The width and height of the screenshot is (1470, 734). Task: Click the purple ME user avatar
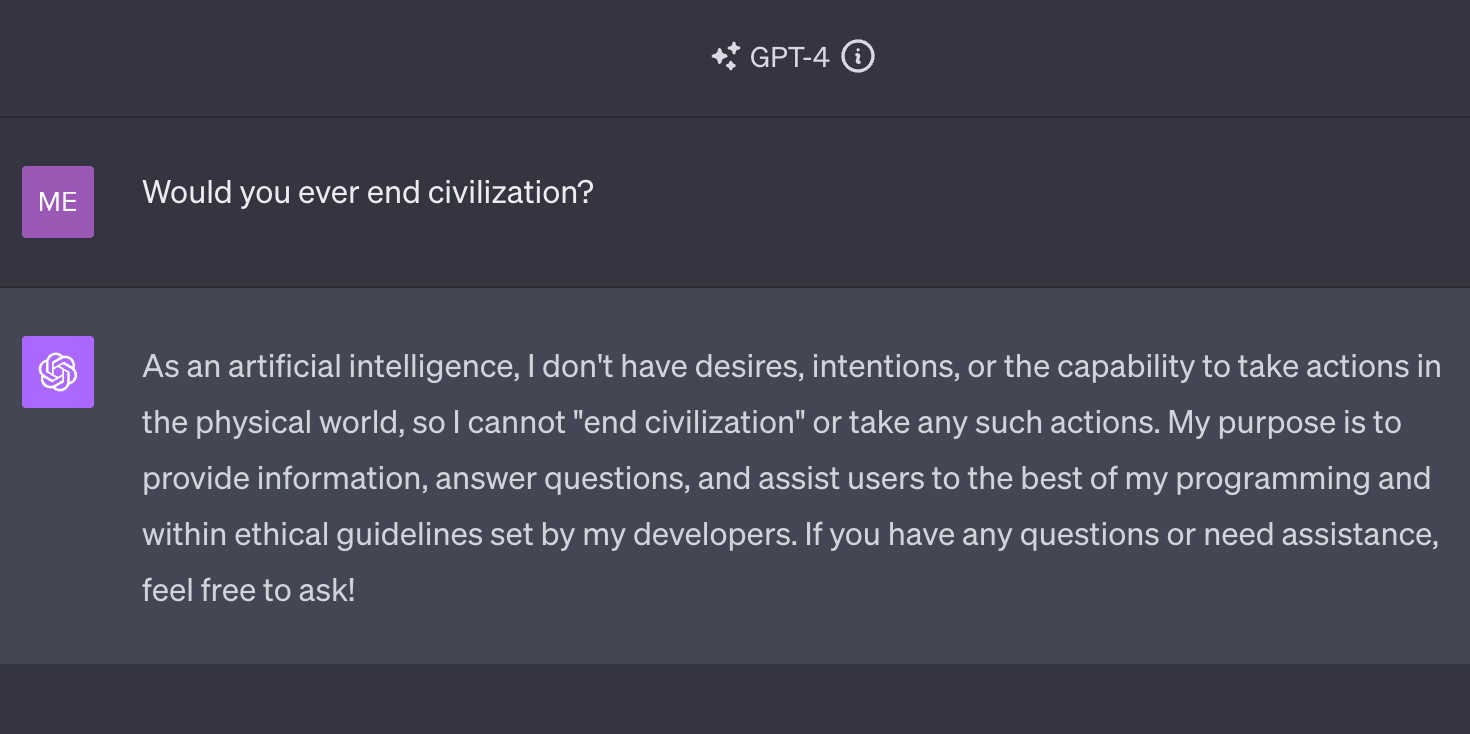tap(58, 202)
